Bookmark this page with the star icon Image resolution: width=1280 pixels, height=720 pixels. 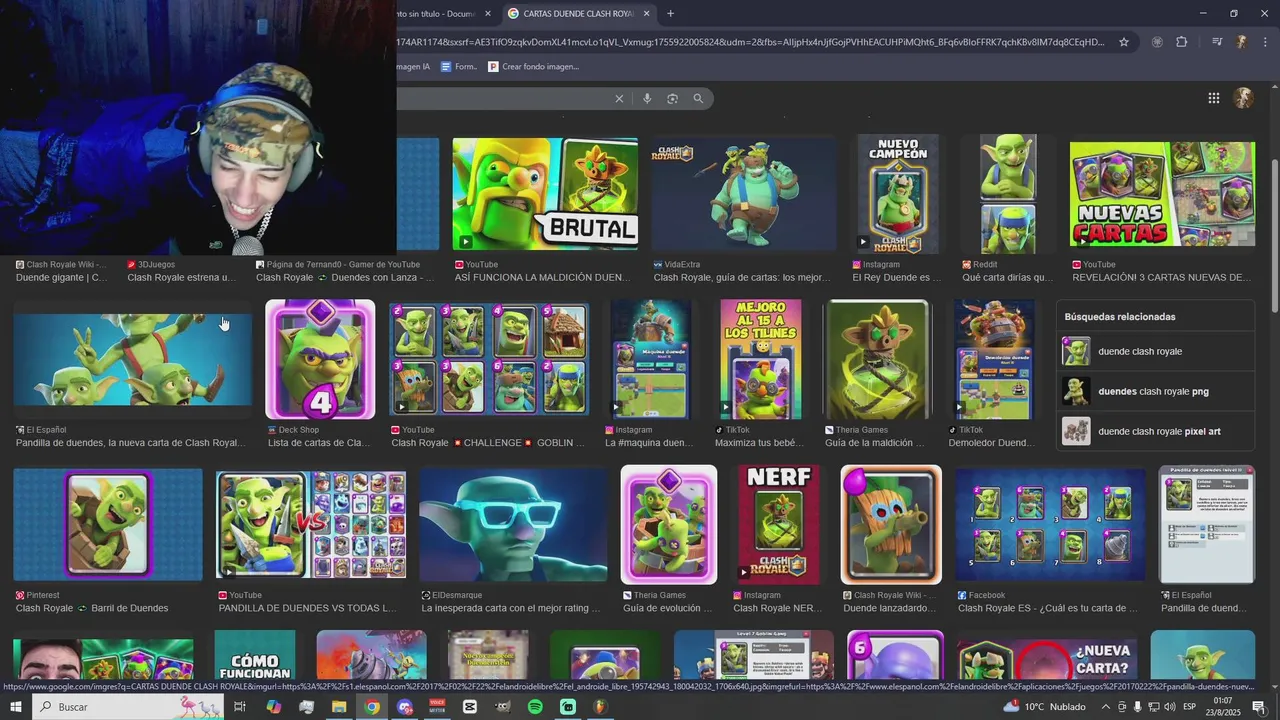point(1124,42)
